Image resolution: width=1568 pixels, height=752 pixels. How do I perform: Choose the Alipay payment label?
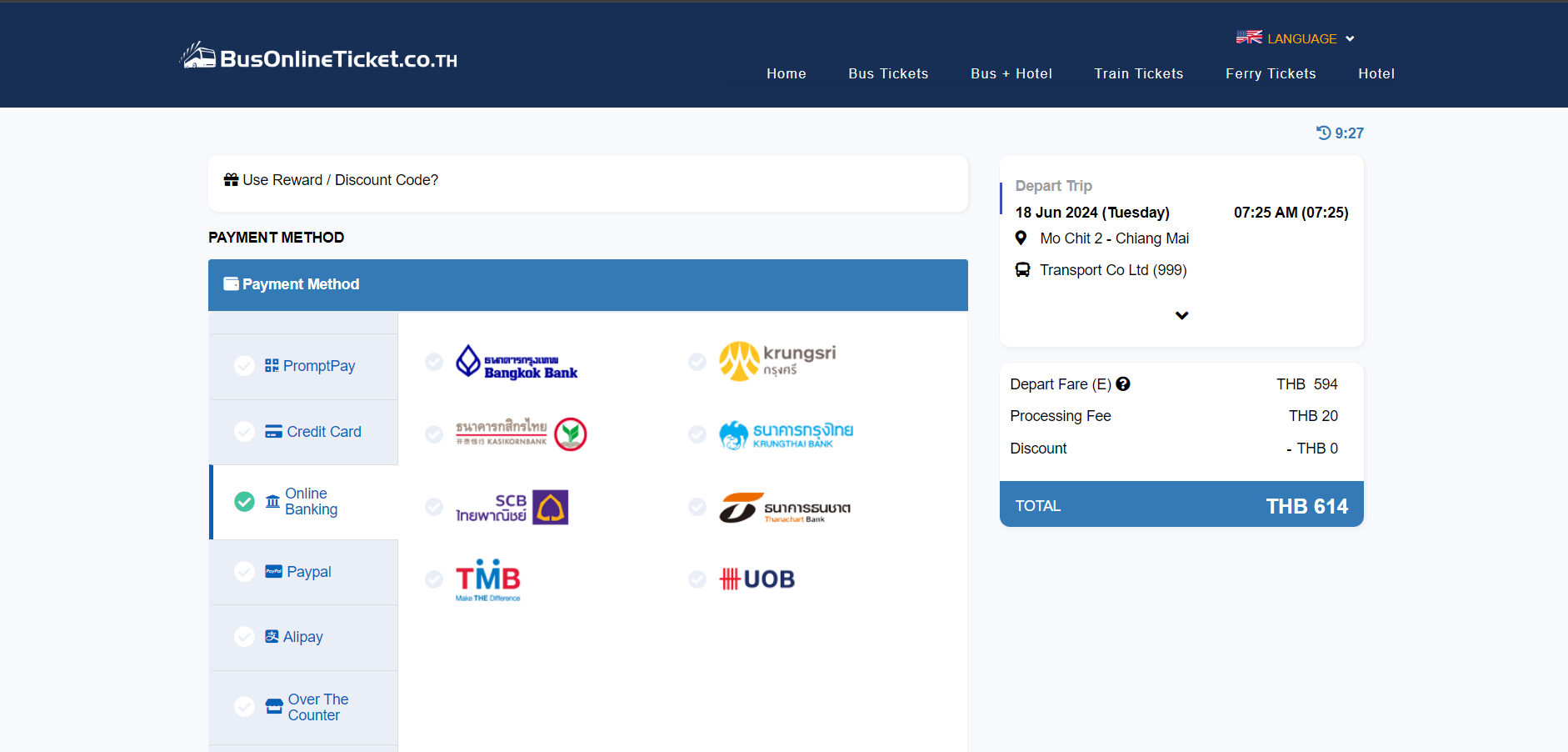(x=303, y=637)
